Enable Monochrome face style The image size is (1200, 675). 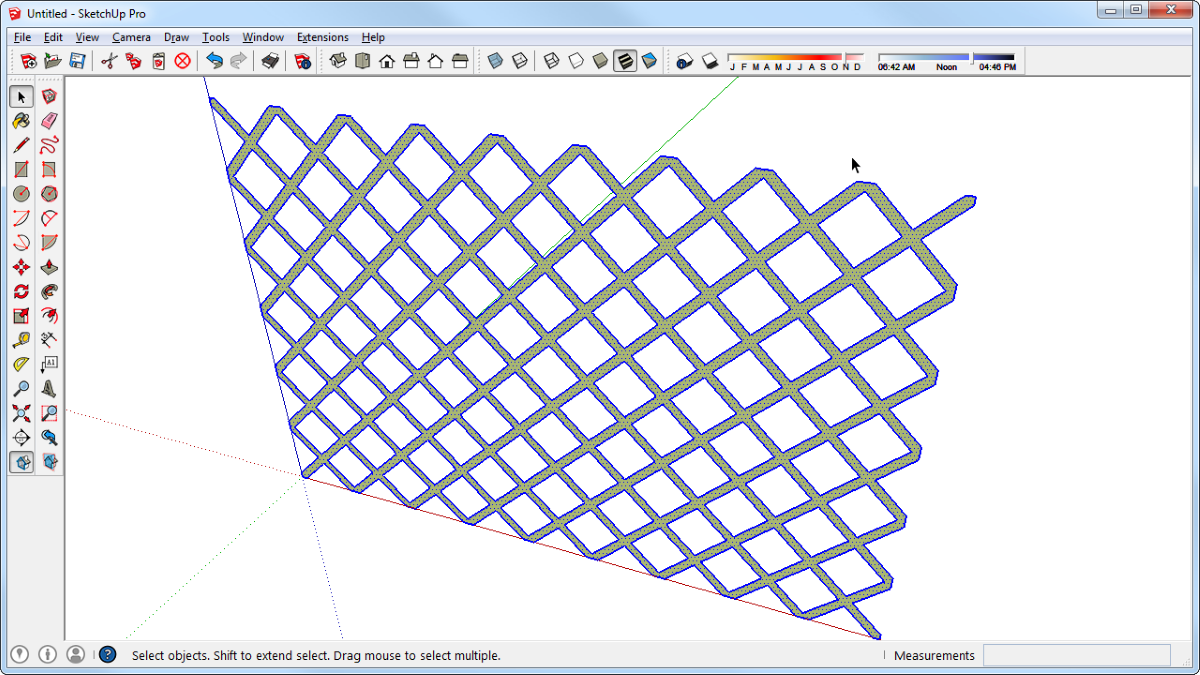[x=649, y=61]
